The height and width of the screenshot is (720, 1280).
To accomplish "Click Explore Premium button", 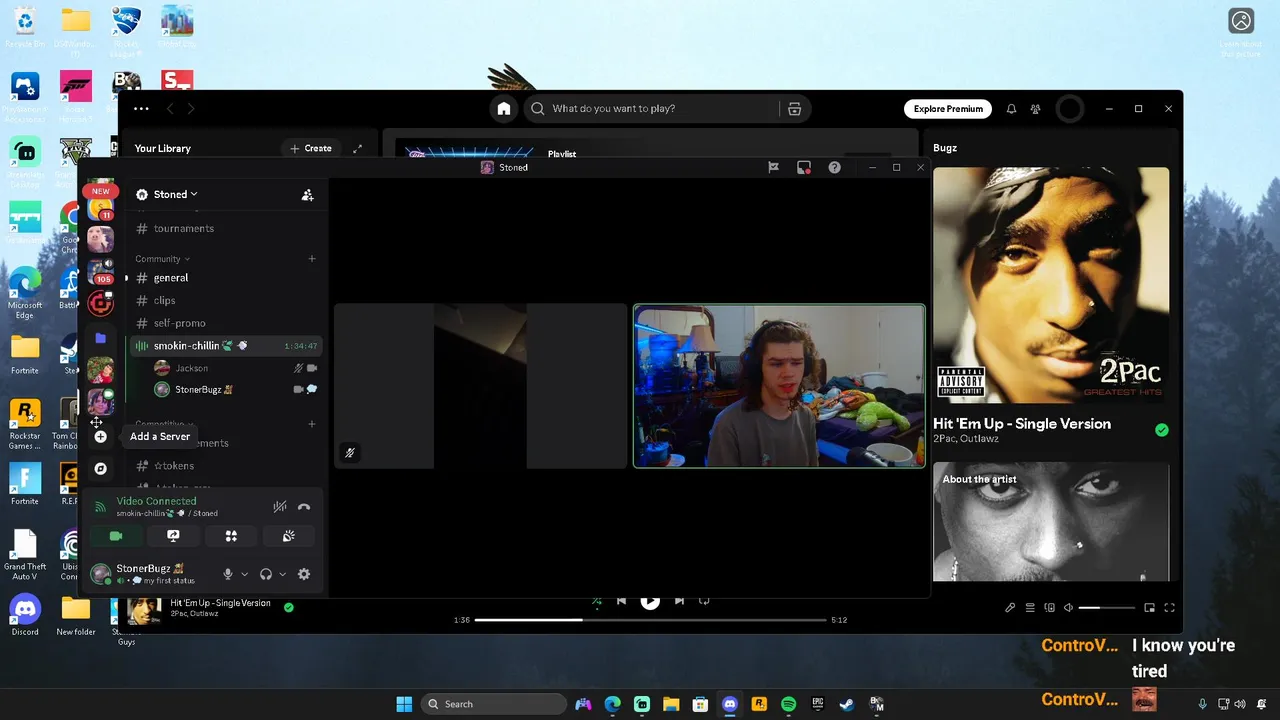I will coord(948,109).
